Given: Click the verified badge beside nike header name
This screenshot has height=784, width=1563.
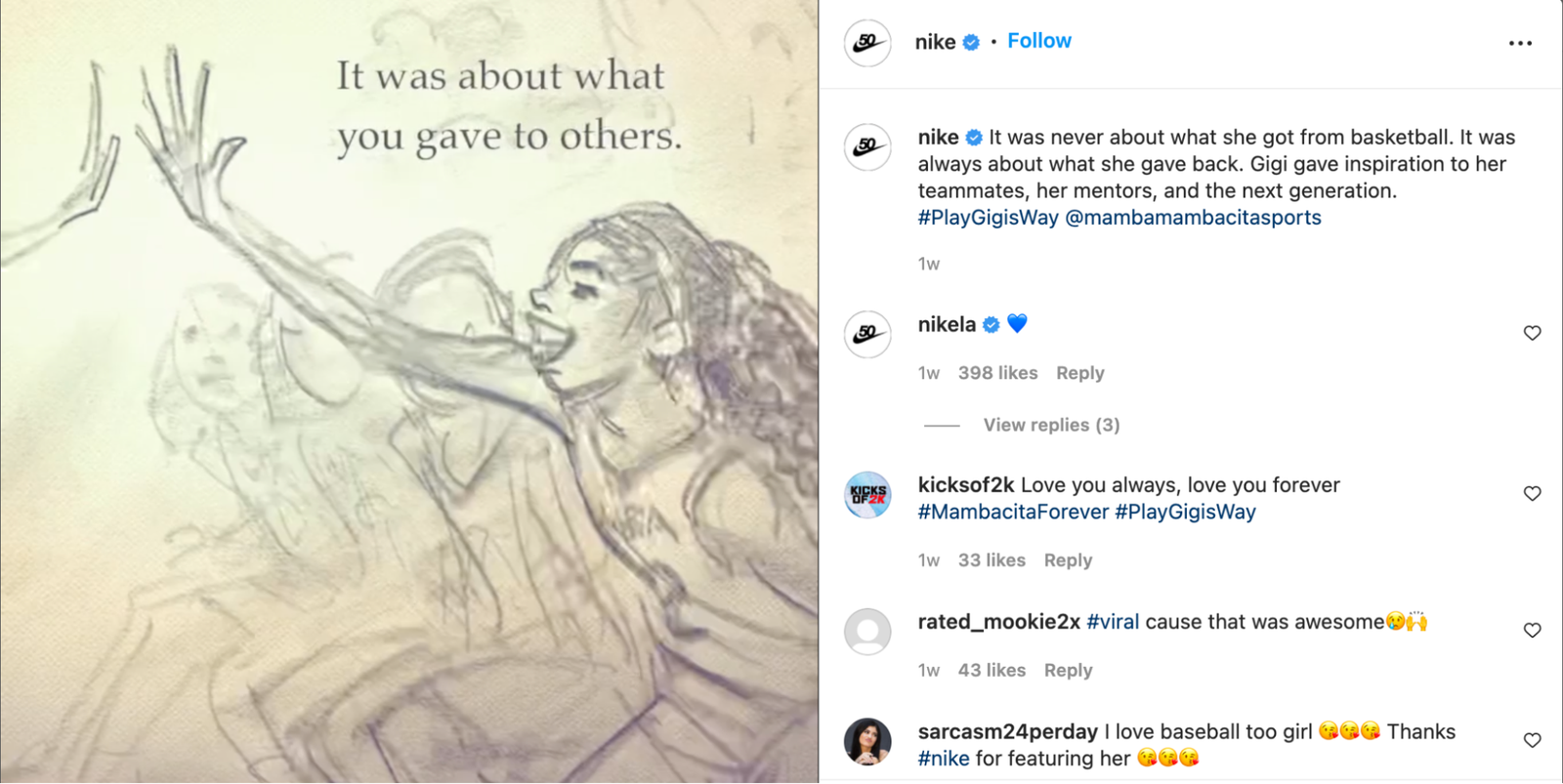Looking at the screenshot, I should click(971, 42).
